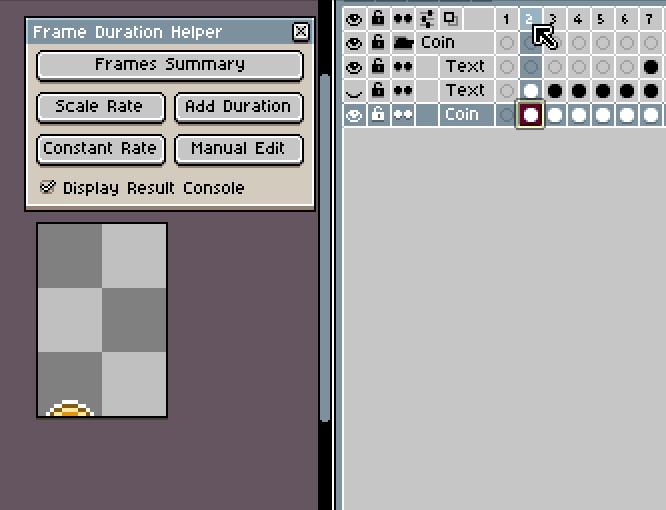Select the highlighted Coin layer name

(462, 115)
